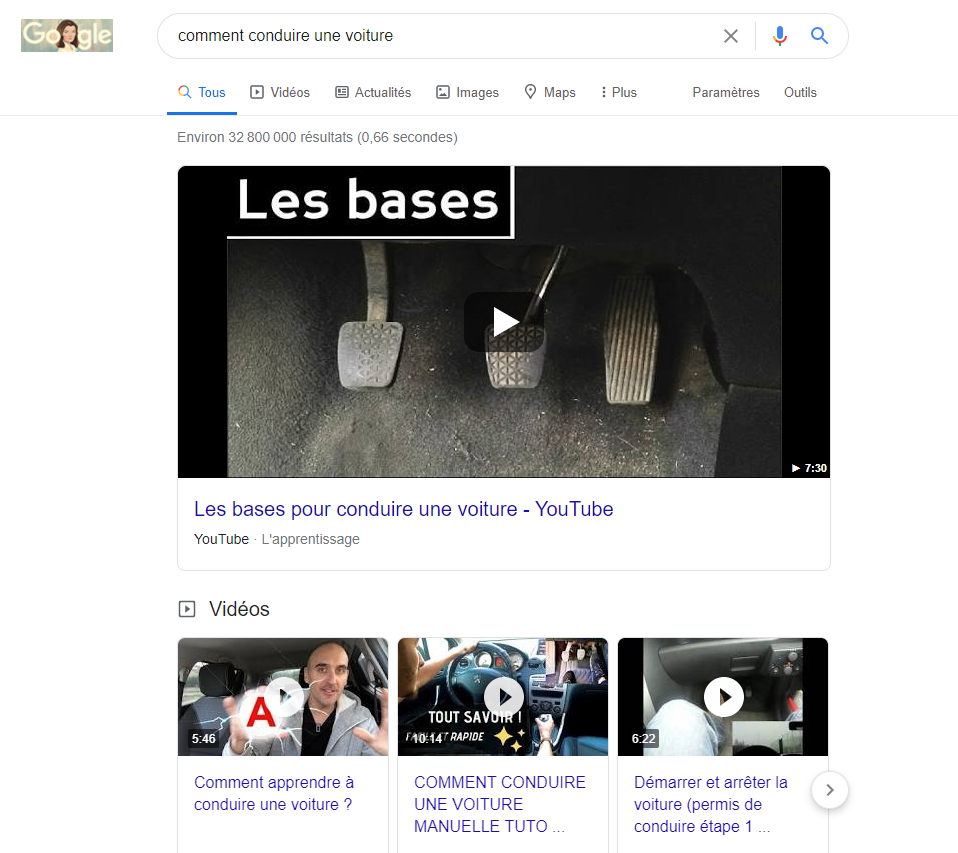Show next videos with carousel arrow
This screenshot has height=853, width=958.
(830, 790)
